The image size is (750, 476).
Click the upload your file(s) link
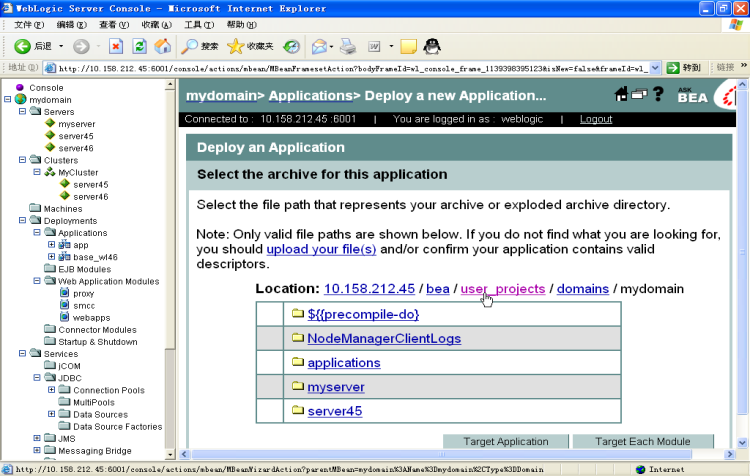(321, 249)
